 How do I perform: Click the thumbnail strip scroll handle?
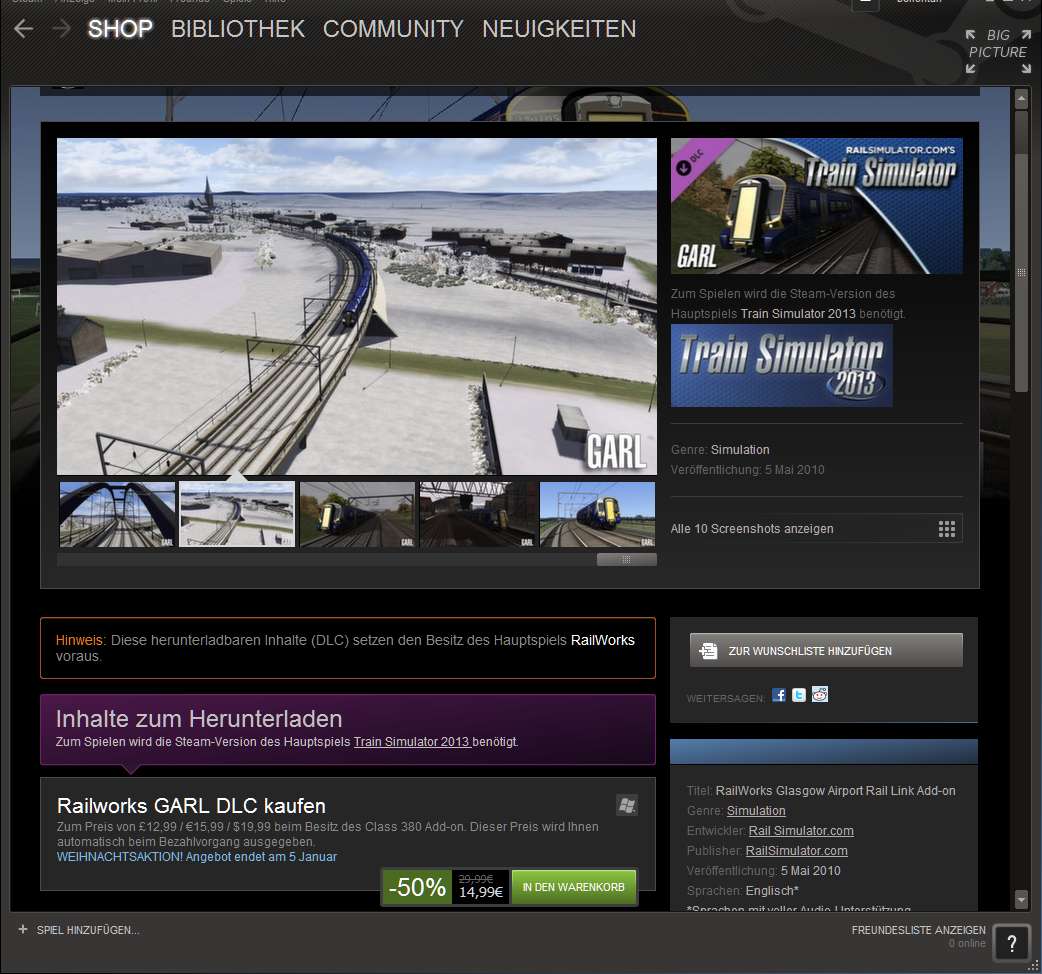(x=627, y=559)
